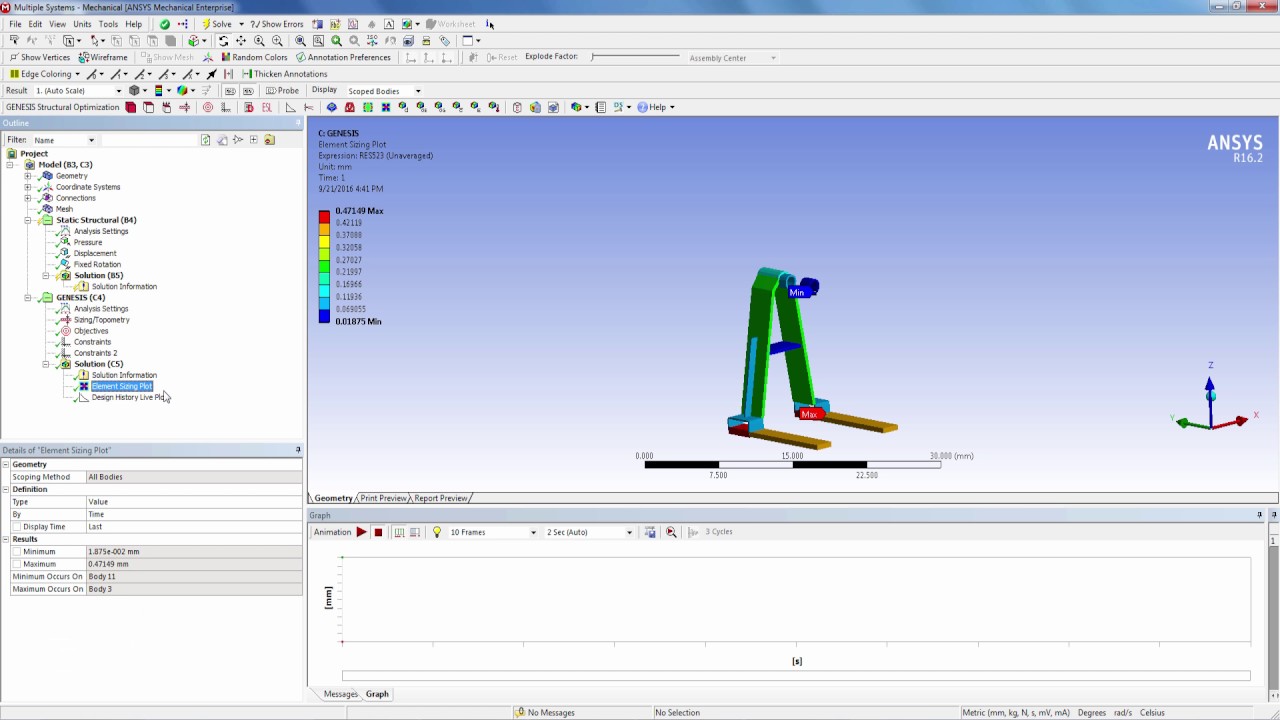Collapse the Geometry section in Details
Screen dimensions: 1280x720
click(6, 464)
